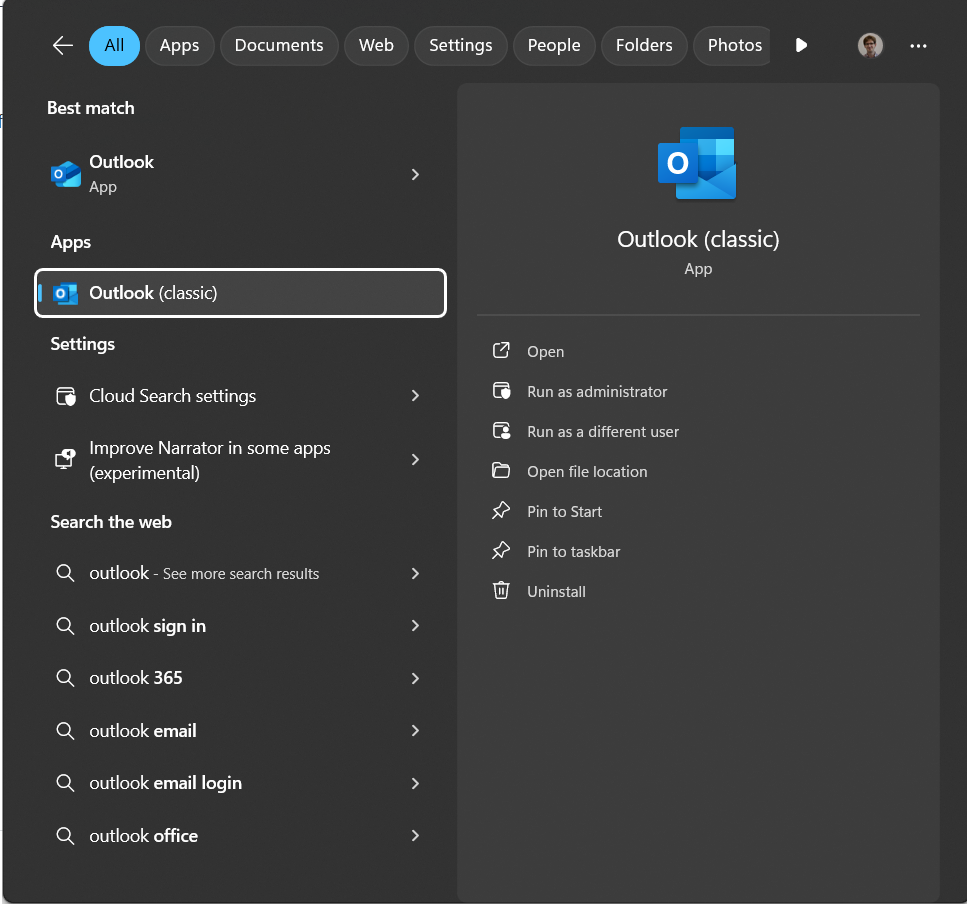967x904 pixels.
Task: Open Improve Narrator in some apps setting
Action: click(x=241, y=460)
